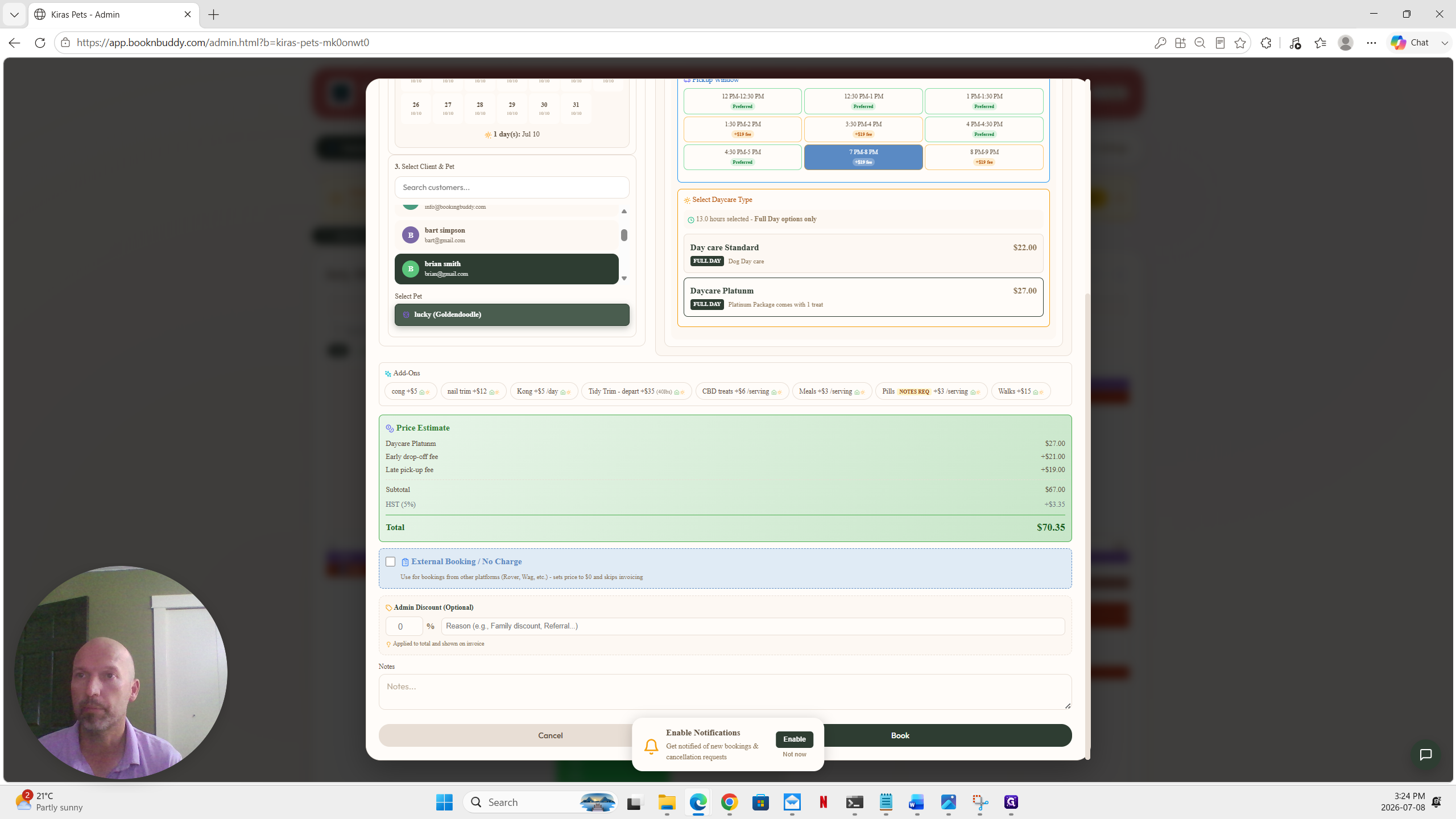Screen dimensions: 1456x819
Task: Open the tab search dropdown
Action: (x=14, y=15)
